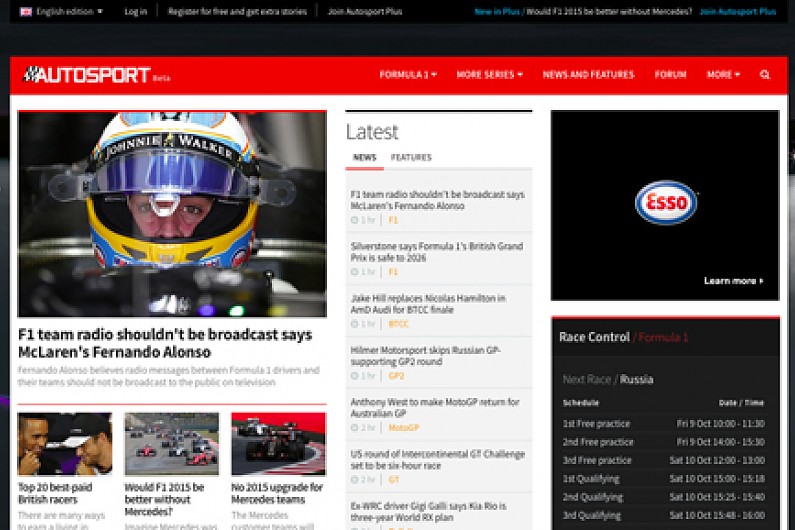The height and width of the screenshot is (530, 795).
Task: Click 'Fri 9 Oct 10:00 - 11:30' time
Action: pyautogui.click(x=720, y=423)
